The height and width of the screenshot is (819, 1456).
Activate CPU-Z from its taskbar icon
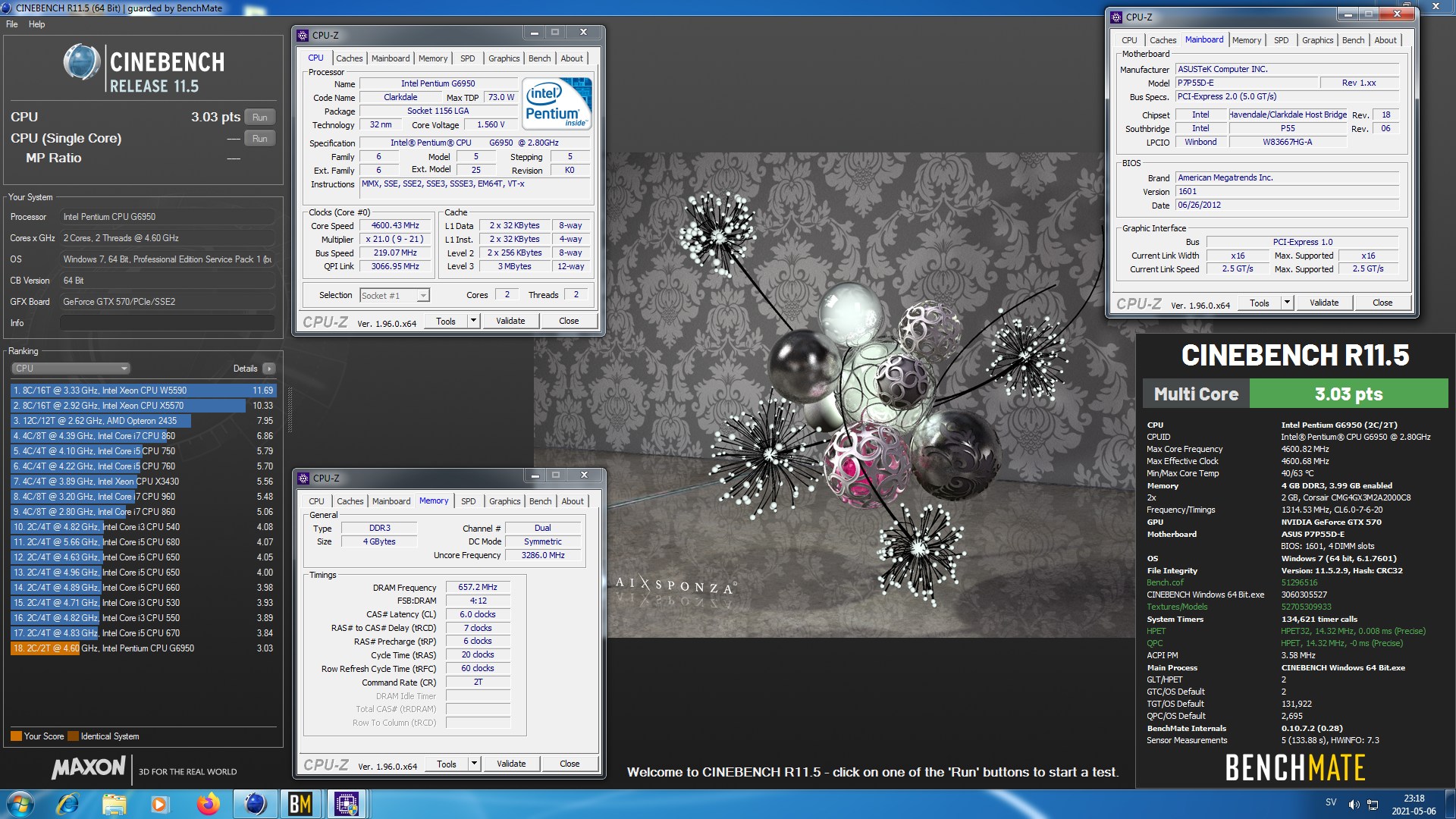[x=347, y=804]
